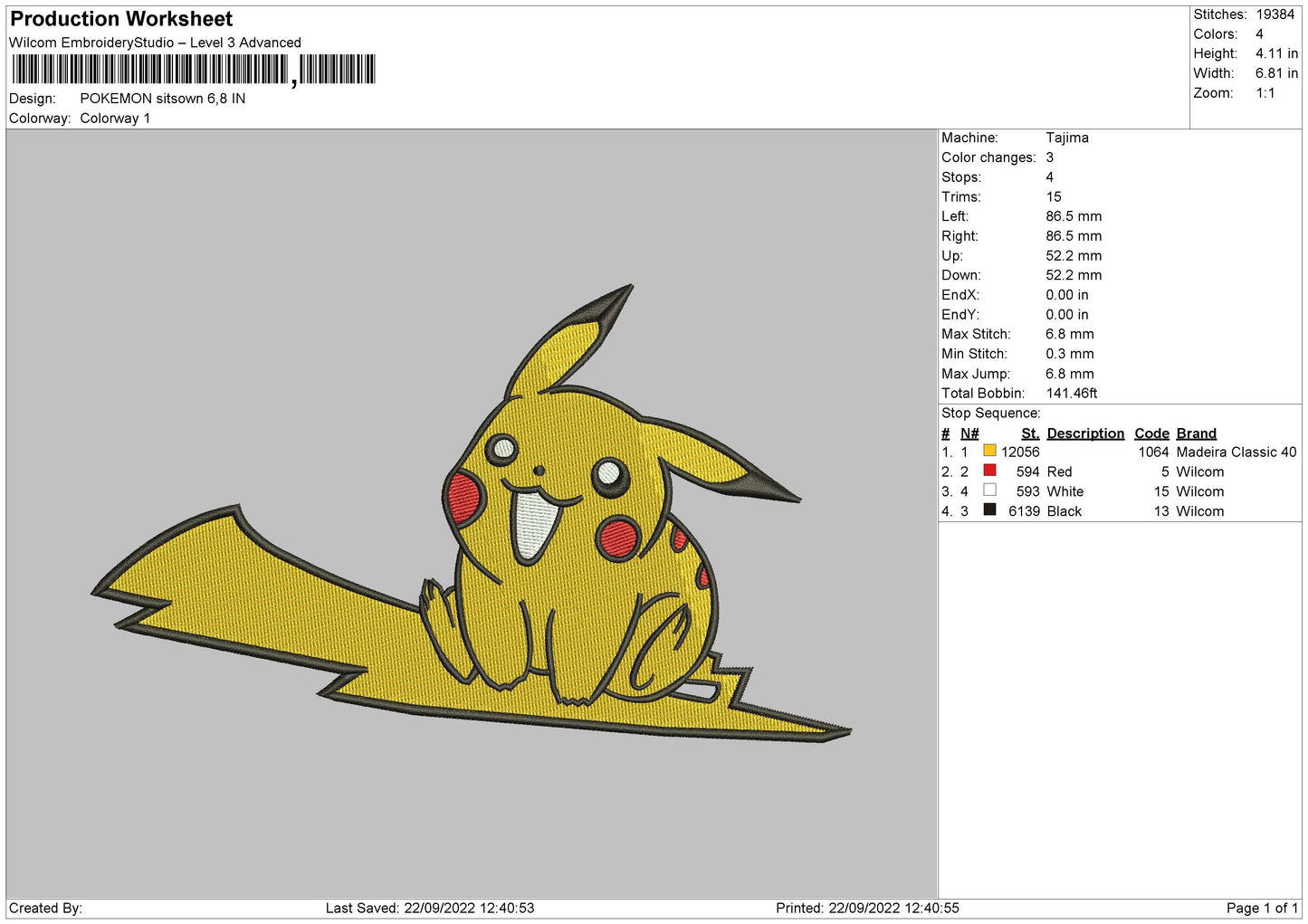This screenshot has width=1308, height=924.
Task: Click the 'Black' description cell
Action: click(1065, 511)
